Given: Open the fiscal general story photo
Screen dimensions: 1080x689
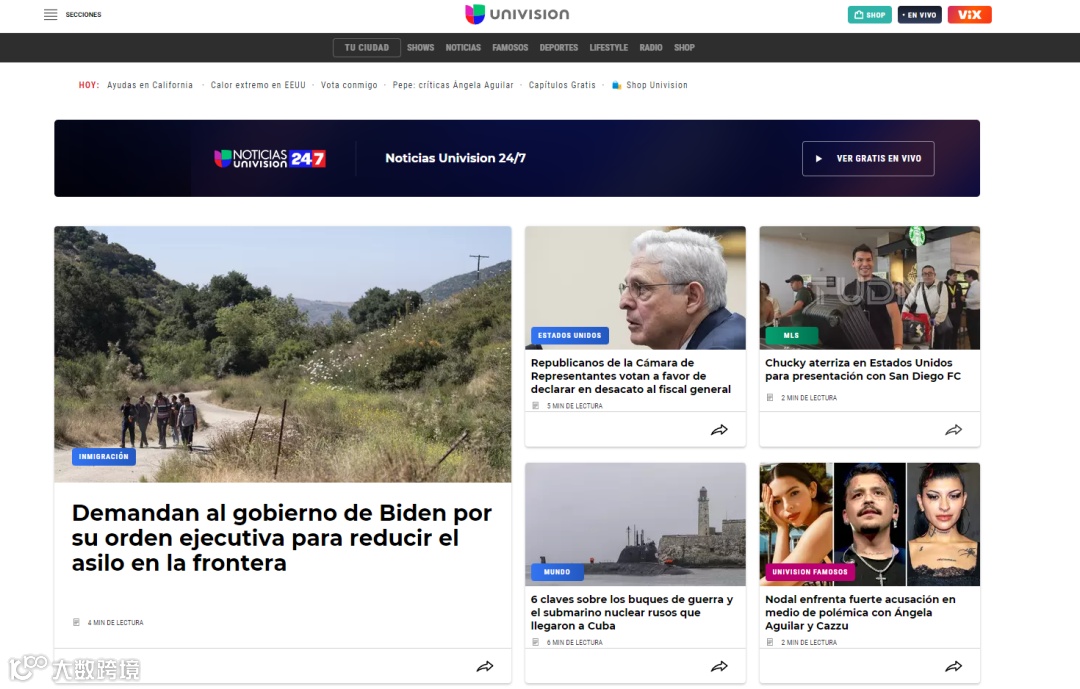Looking at the screenshot, I should [635, 287].
